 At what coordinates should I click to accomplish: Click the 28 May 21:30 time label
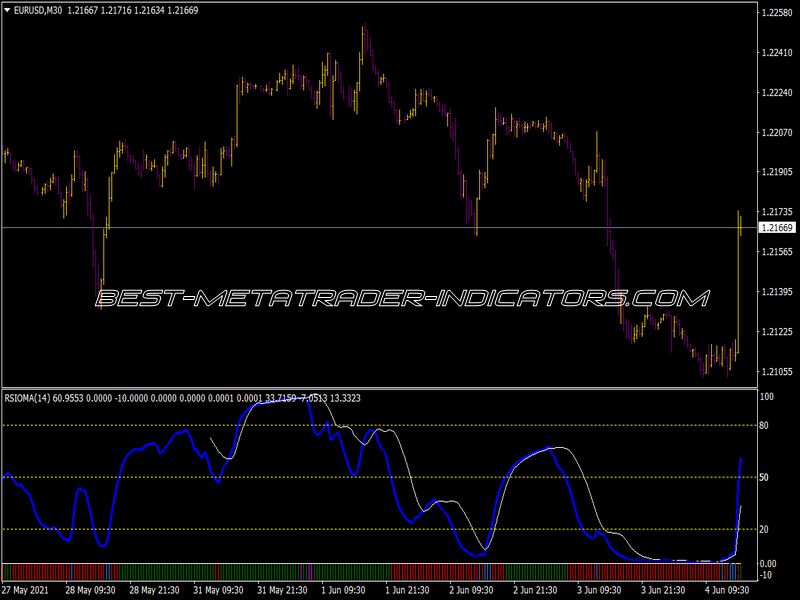click(x=154, y=590)
